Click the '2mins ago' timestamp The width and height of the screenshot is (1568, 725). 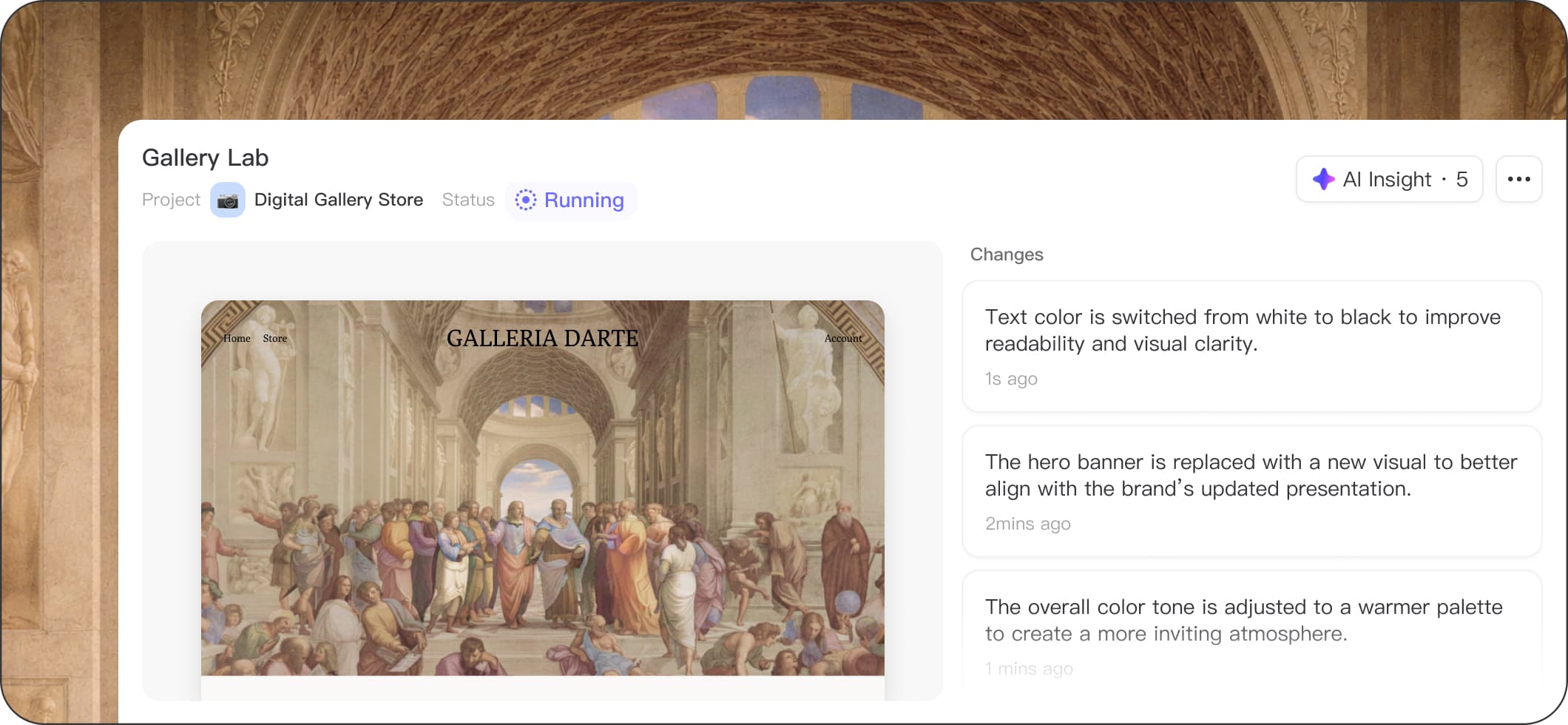coord(1027,524)
